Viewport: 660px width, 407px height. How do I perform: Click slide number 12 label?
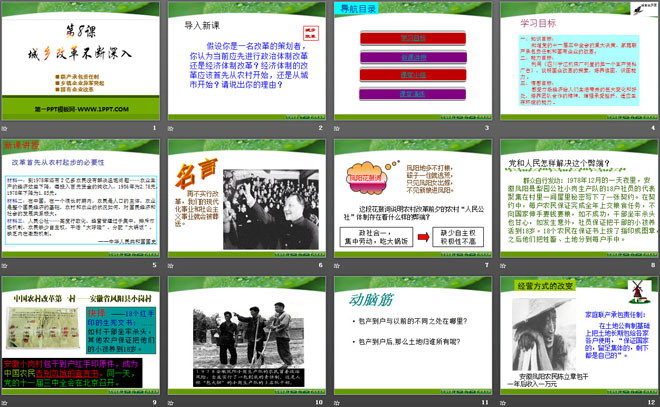pos(652,403)
